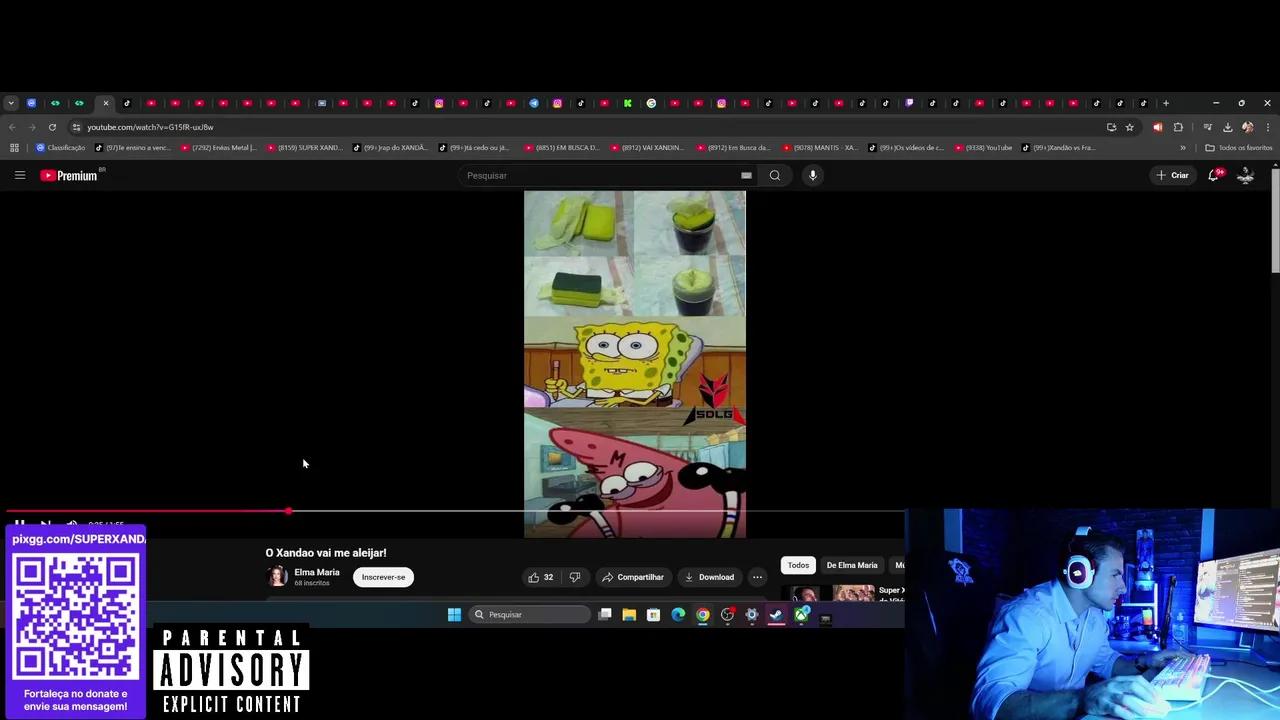The width and height of the screenshot is (1280, 720).
Task: Open Task View on taskbar
Action: (x=605, y=614)
